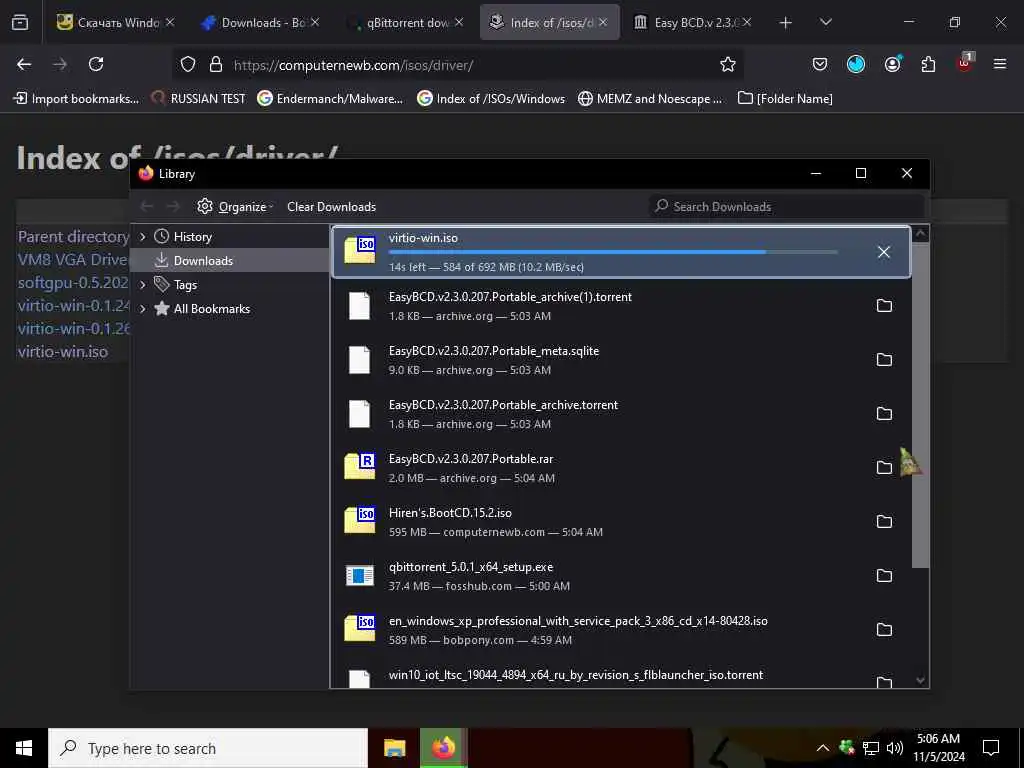Viewport: 1024px width, 768px height.
Task: Open the [Folder Name] bookmarks folder
Action: pos(785,99)
